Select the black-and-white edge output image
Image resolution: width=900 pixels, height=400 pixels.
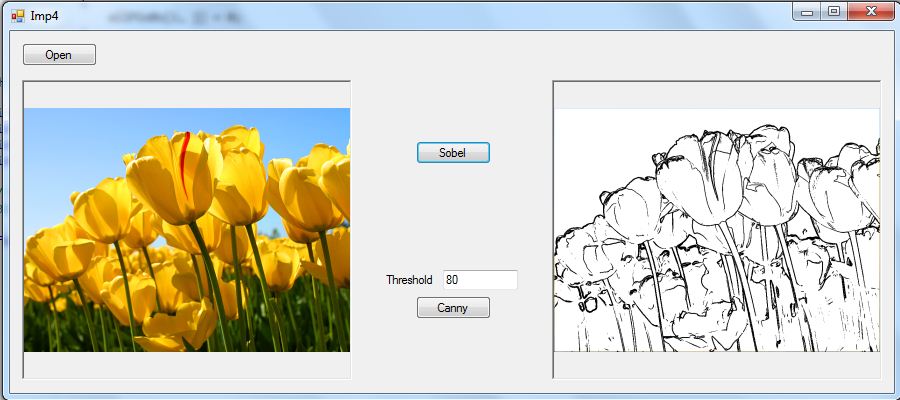click(717, 230)
